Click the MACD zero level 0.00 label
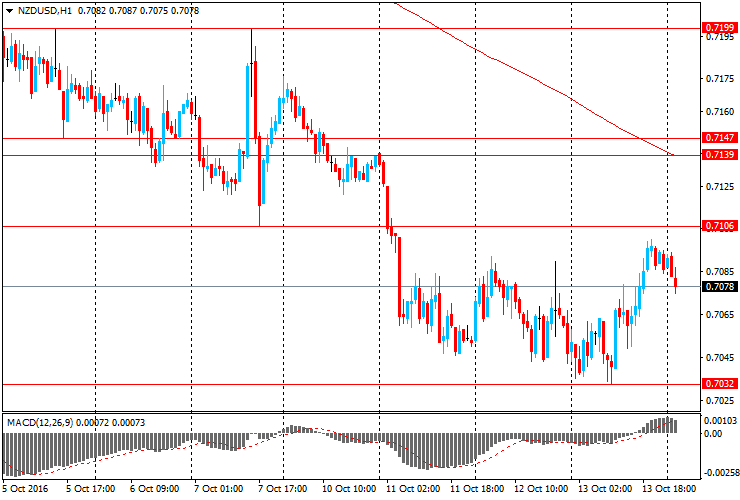Screen dimensions: 740x500 pos(713,433)
